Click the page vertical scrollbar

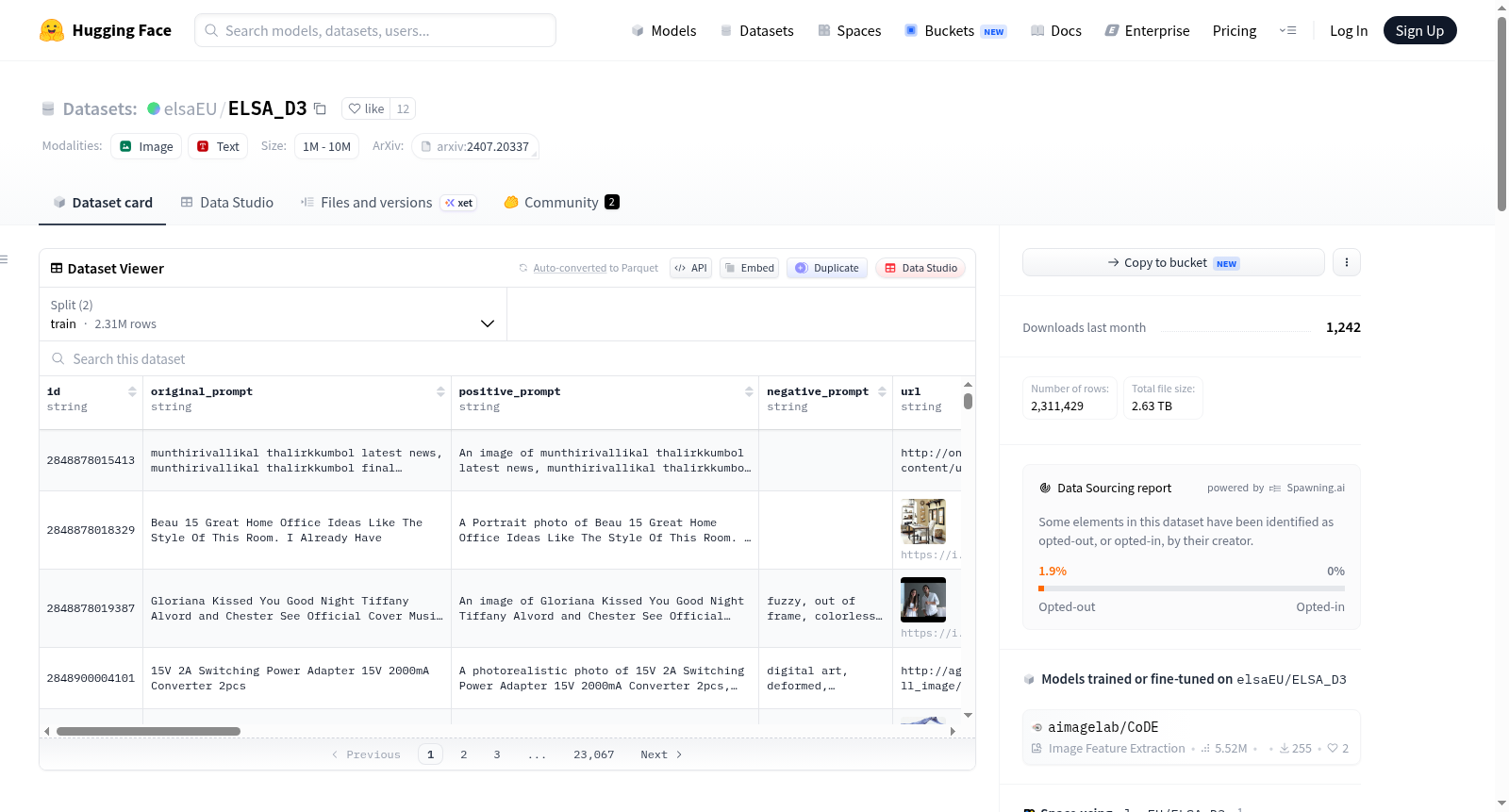click(1501, 113)
